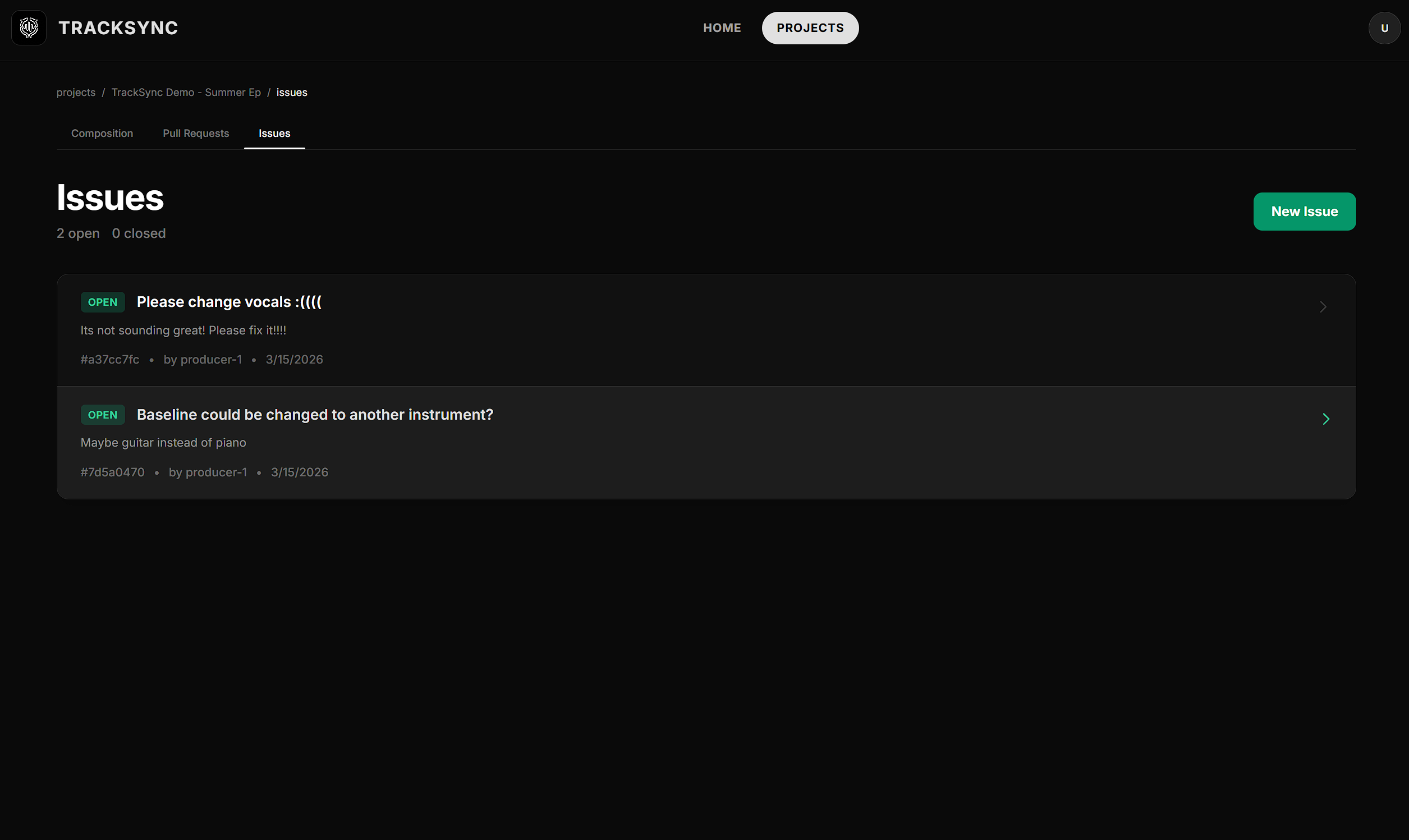Viewport: 1409px width, 840px height.
Task: Expand the vocals issue with chevron arrow
Action: pos(1323,307)
